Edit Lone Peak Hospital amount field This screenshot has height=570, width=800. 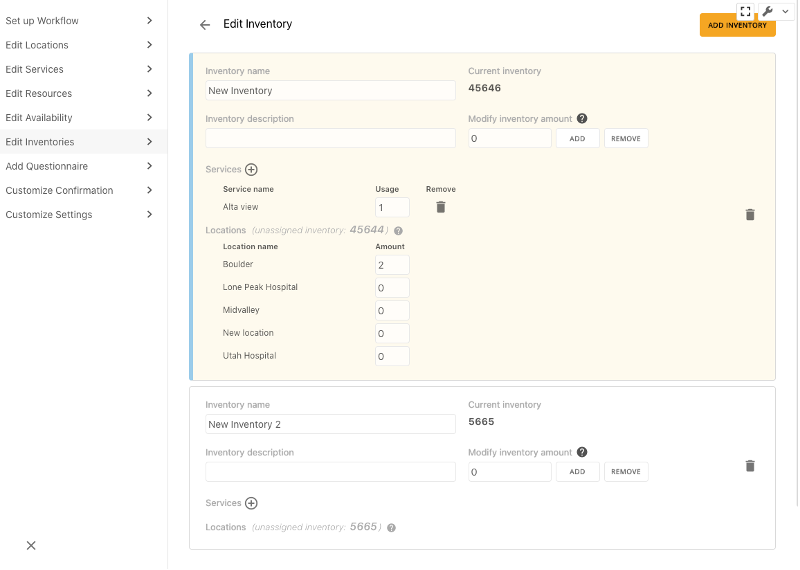392,288
